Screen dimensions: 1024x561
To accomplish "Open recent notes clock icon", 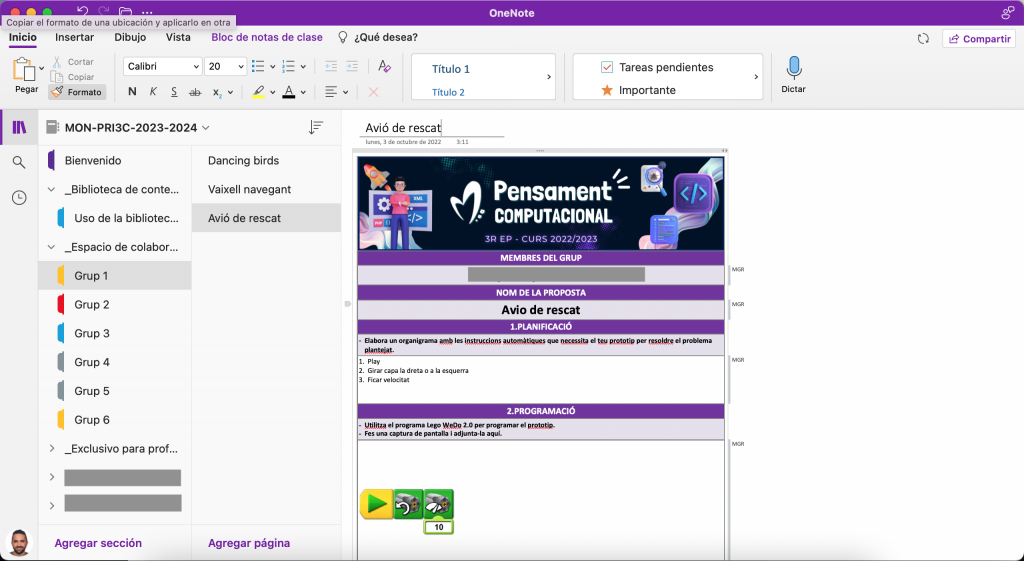I will [x=19, y=198].
